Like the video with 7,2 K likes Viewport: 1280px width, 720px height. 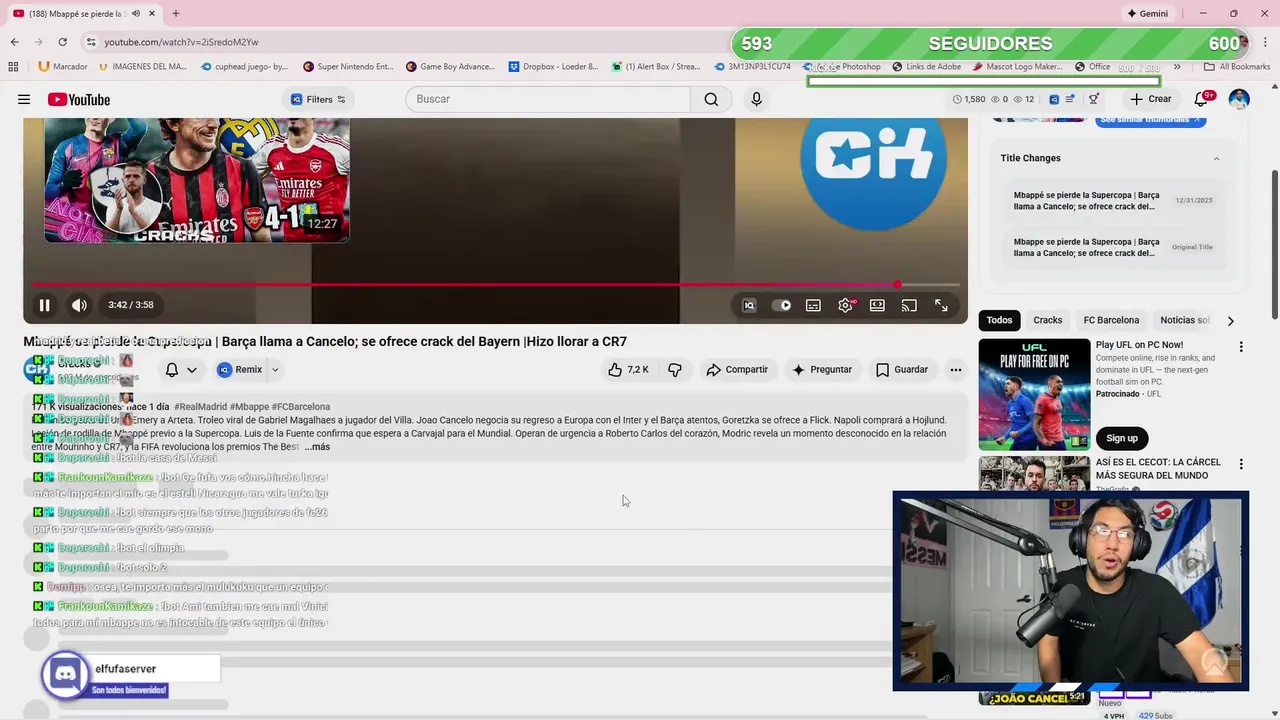[629, 370]
